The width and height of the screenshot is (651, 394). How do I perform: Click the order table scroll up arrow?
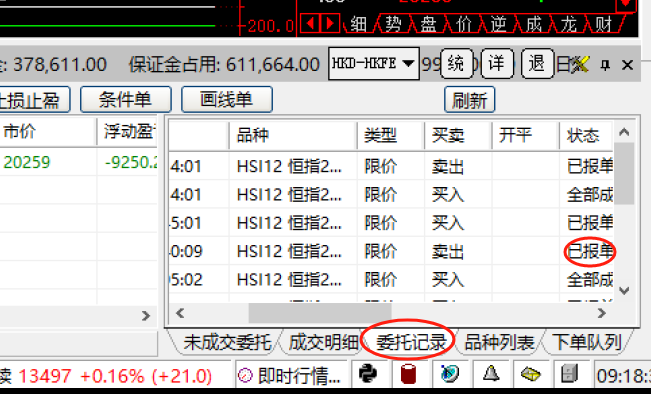624,132
